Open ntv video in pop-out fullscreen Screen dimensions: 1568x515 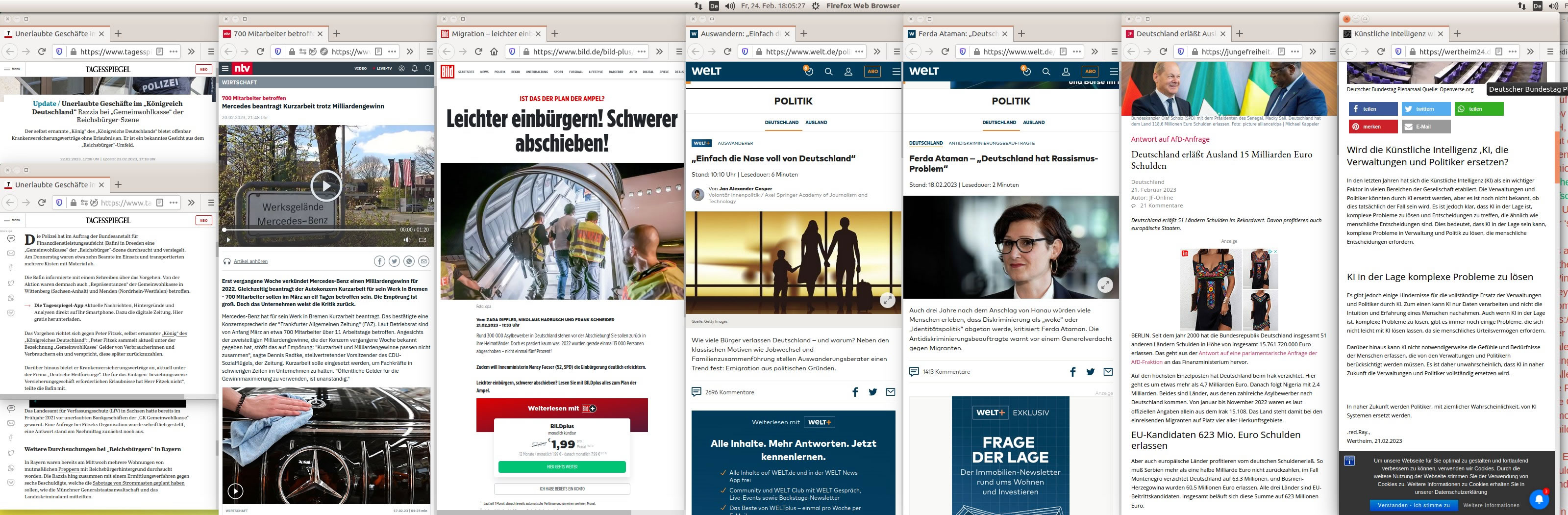pyautogui.click(x=423, y=240)
